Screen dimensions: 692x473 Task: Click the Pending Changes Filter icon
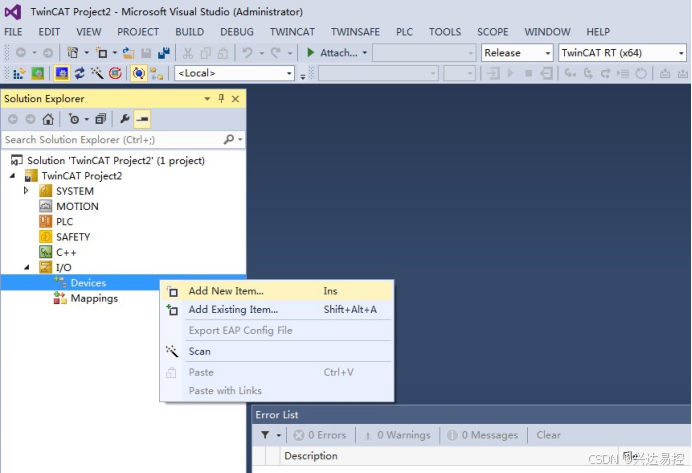74,119
